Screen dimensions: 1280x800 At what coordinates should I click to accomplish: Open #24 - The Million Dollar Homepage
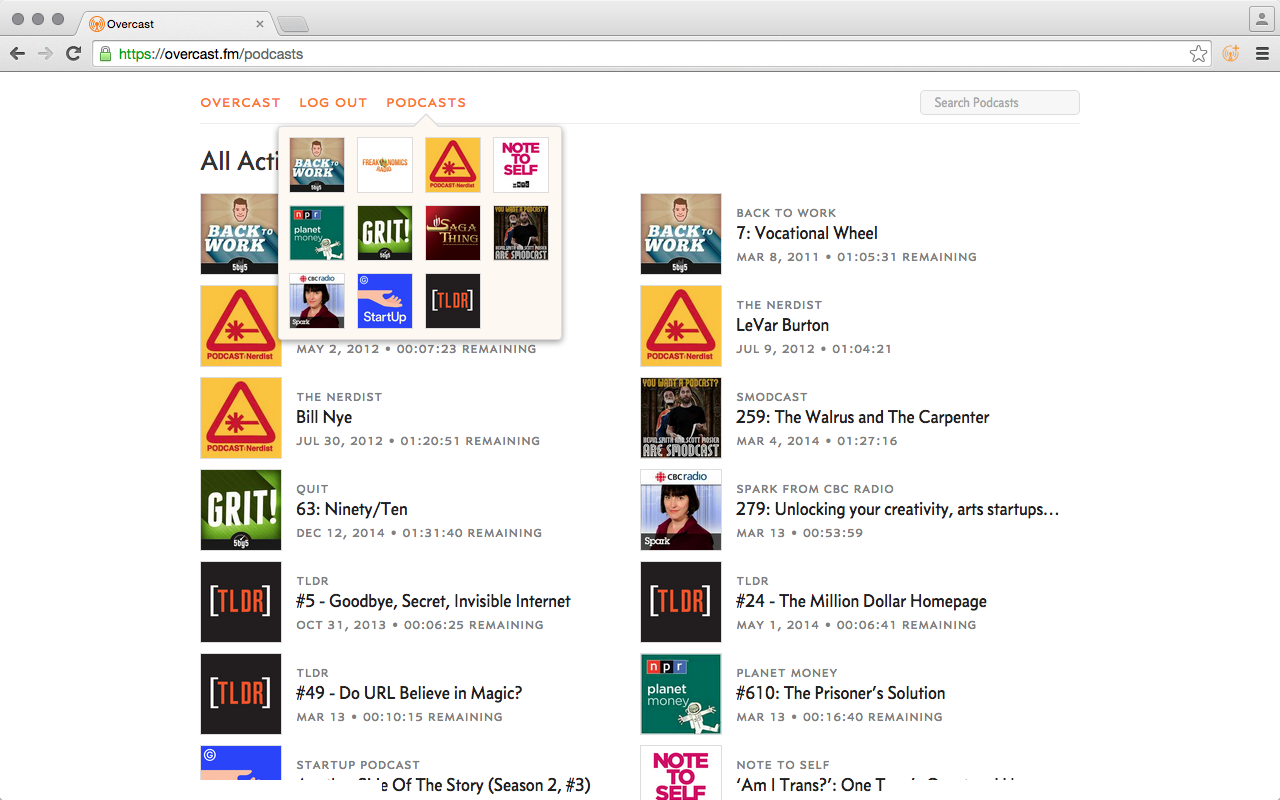(x=861, y=601)
